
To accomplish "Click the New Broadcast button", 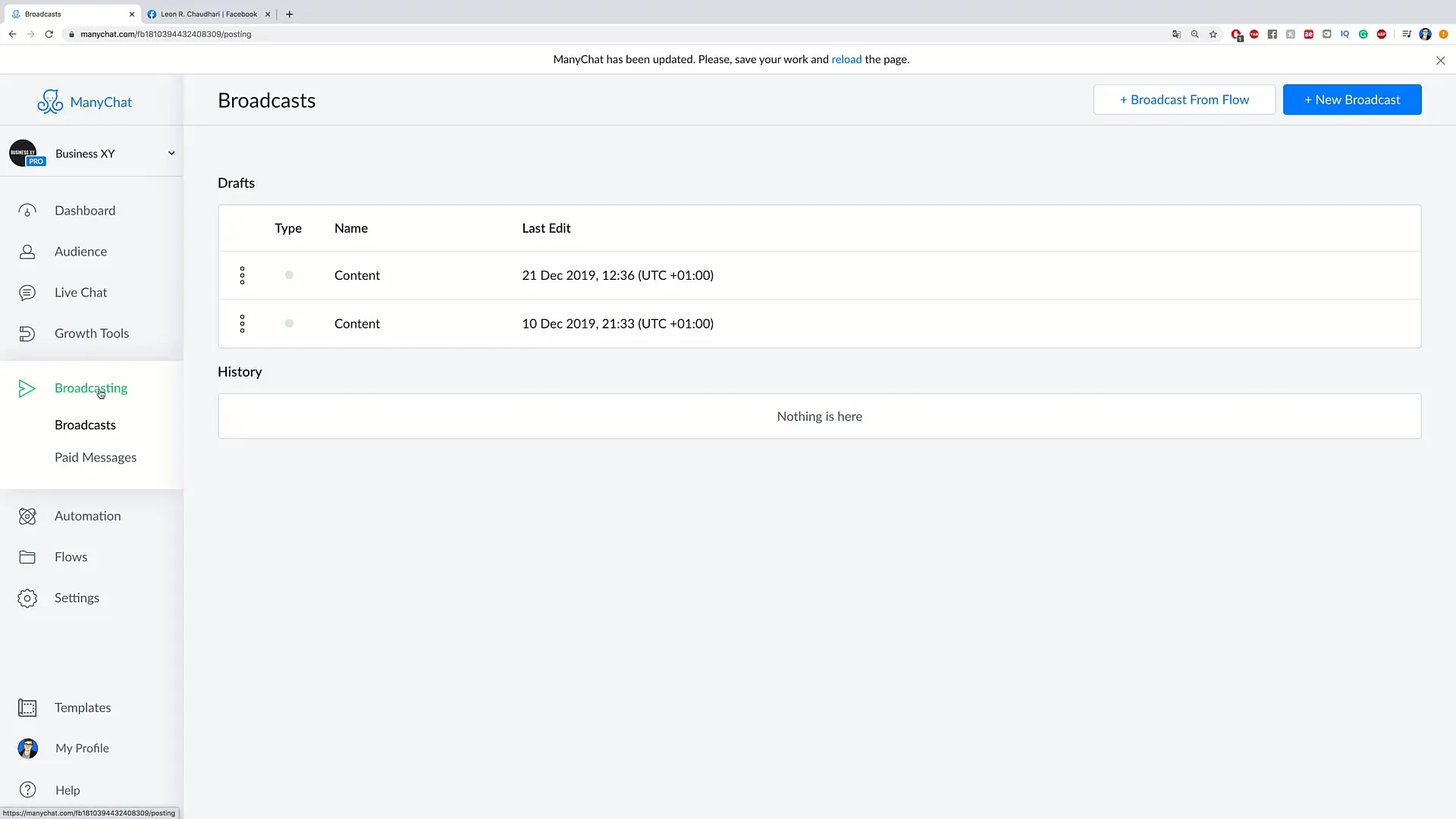I will [1352, 100].
